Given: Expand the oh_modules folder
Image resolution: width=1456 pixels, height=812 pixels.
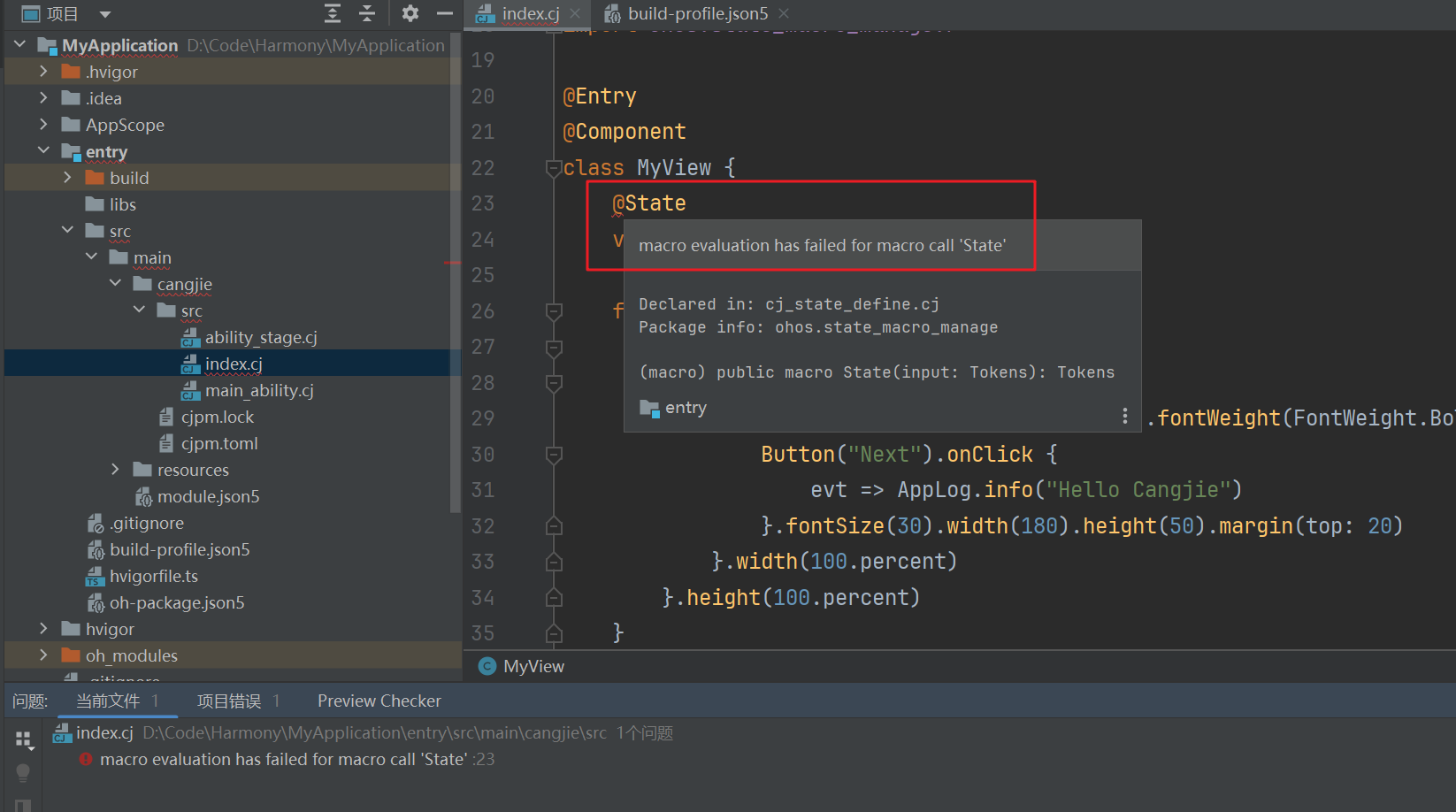Looking at the screenshot, I should coord(43,655).
